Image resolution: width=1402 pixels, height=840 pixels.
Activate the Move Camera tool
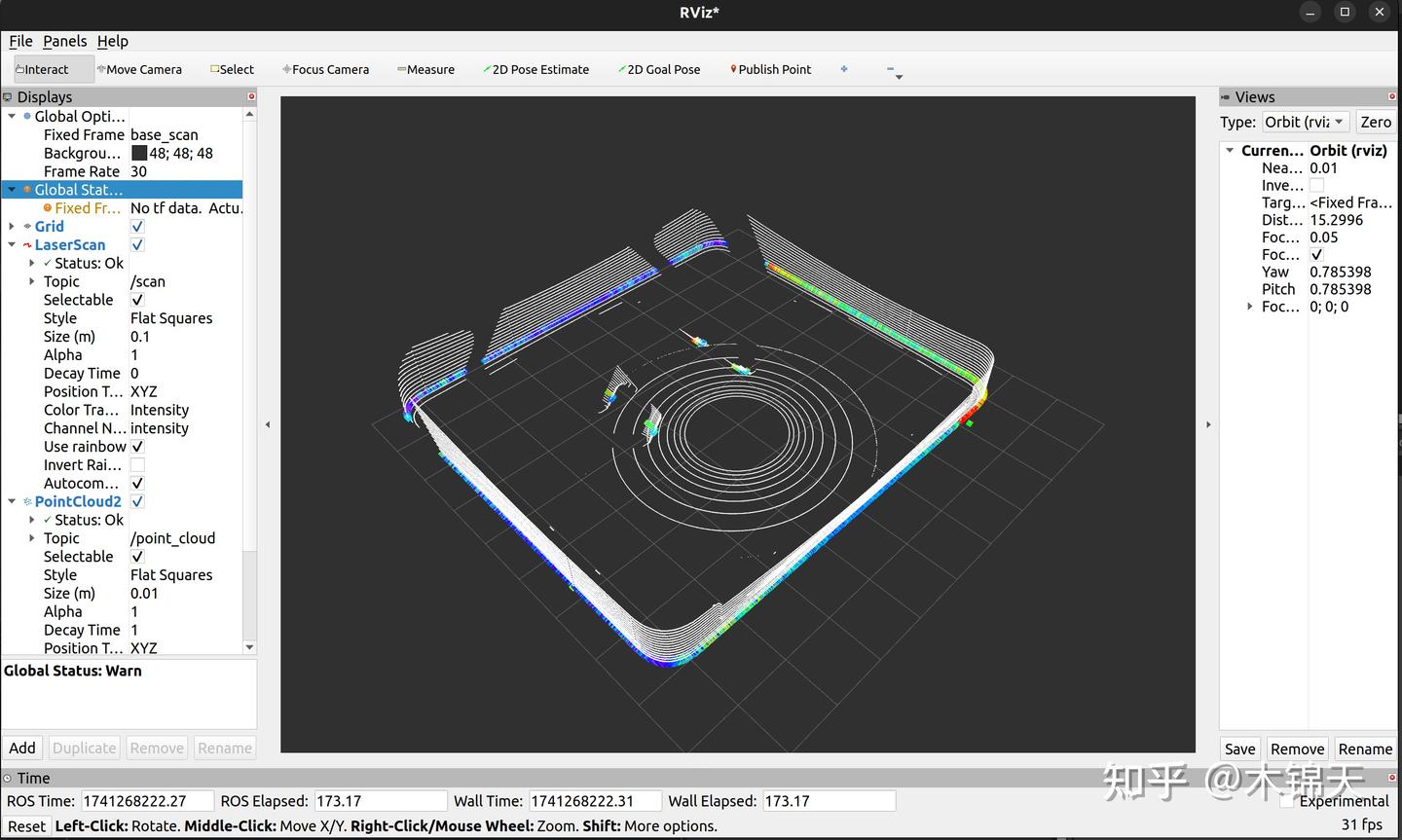[x=139, y=69]
